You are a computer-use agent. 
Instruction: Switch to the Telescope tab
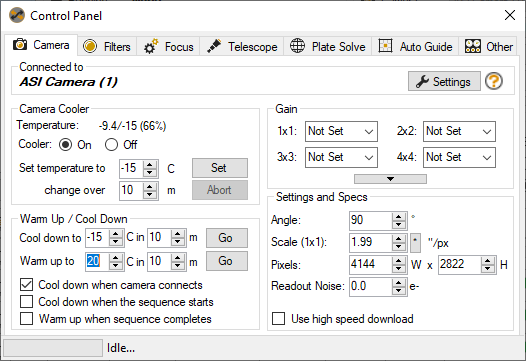tap(242, 46)
